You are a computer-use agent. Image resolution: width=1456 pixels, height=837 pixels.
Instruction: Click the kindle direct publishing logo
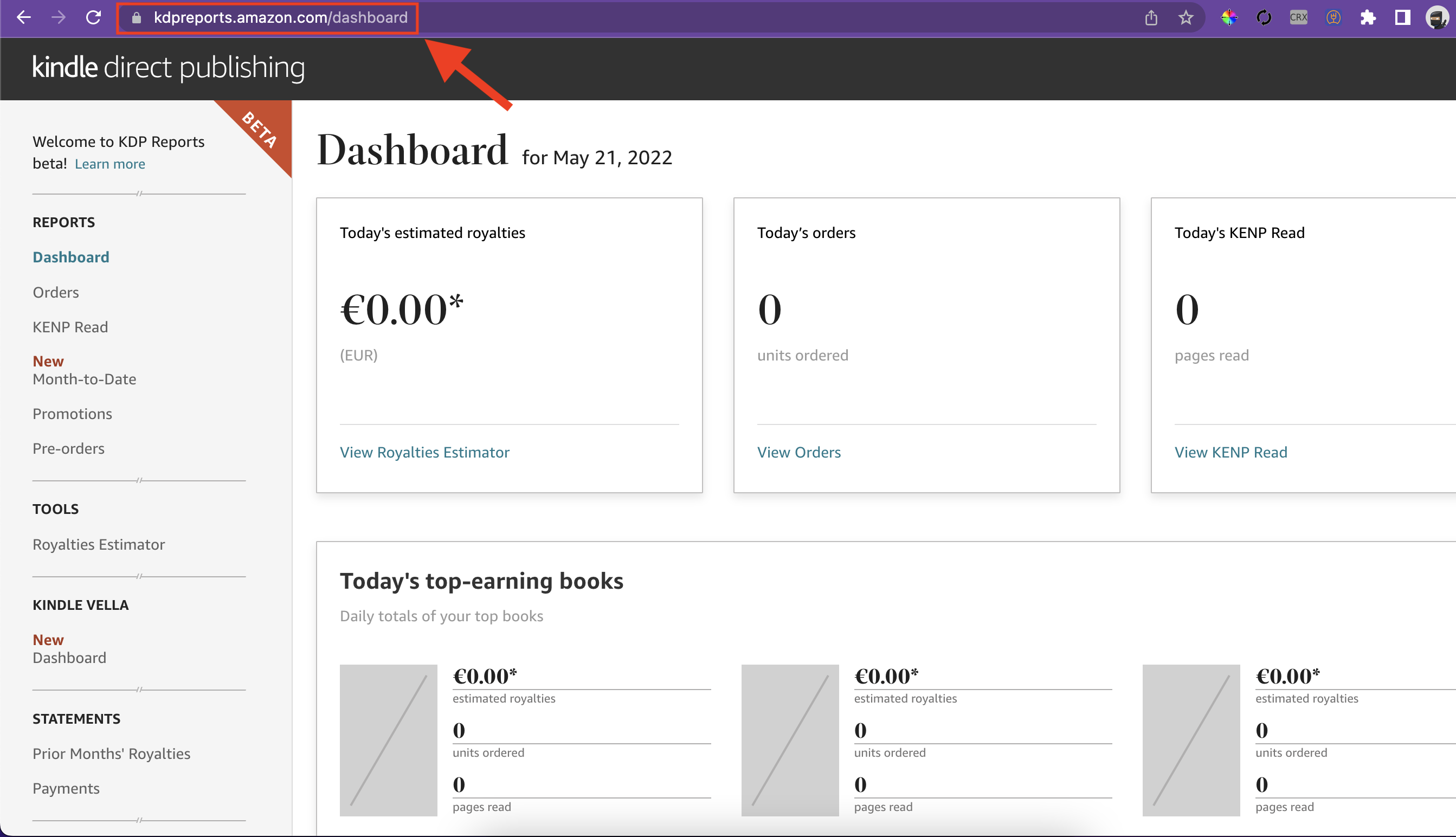(169, 68)
